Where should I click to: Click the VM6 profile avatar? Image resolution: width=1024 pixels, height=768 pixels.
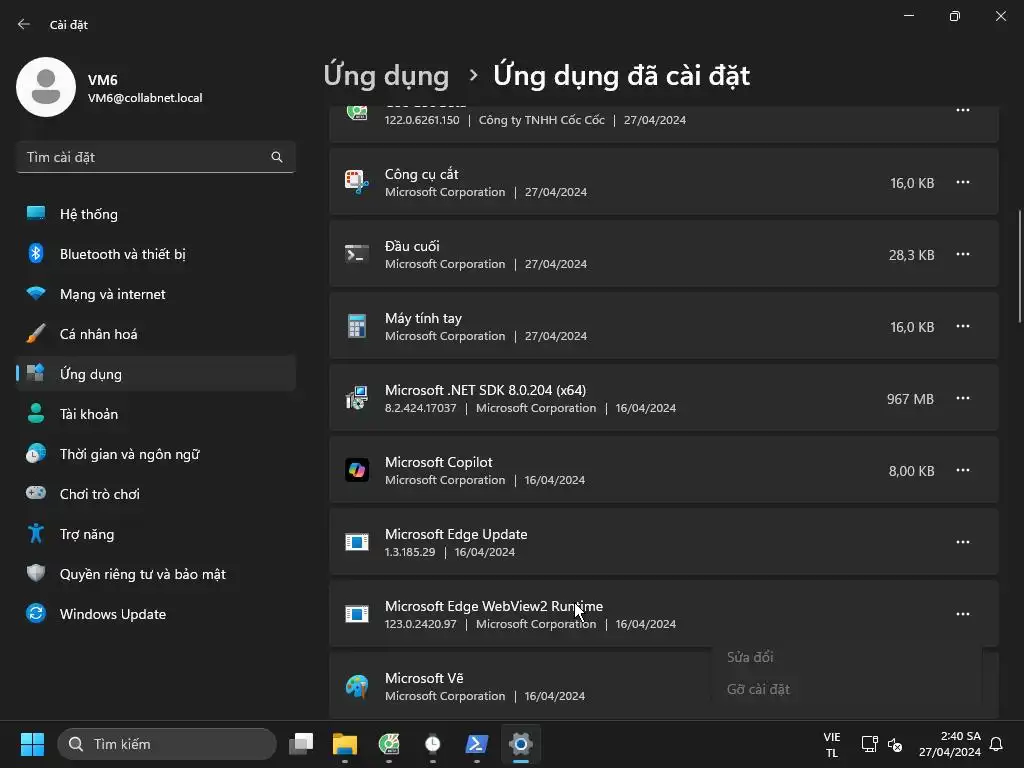click(46, 87)
